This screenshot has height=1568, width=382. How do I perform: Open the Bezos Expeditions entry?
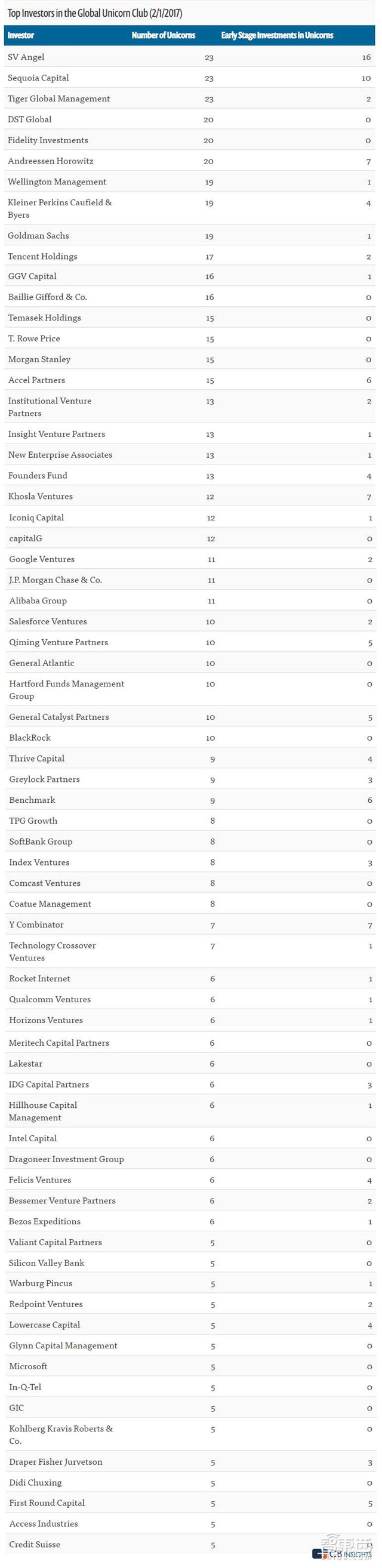[x=44, y=1222]
